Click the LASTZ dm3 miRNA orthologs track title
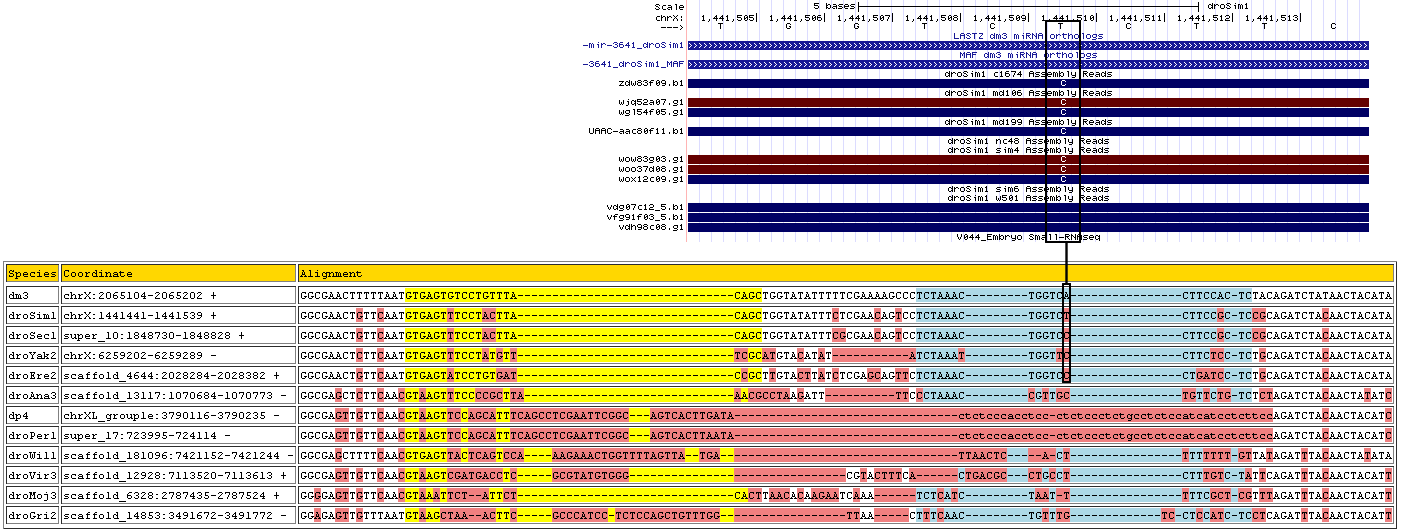This screenshot has width=1401, height=531. pyautogui.click(x=1028, y=36)
